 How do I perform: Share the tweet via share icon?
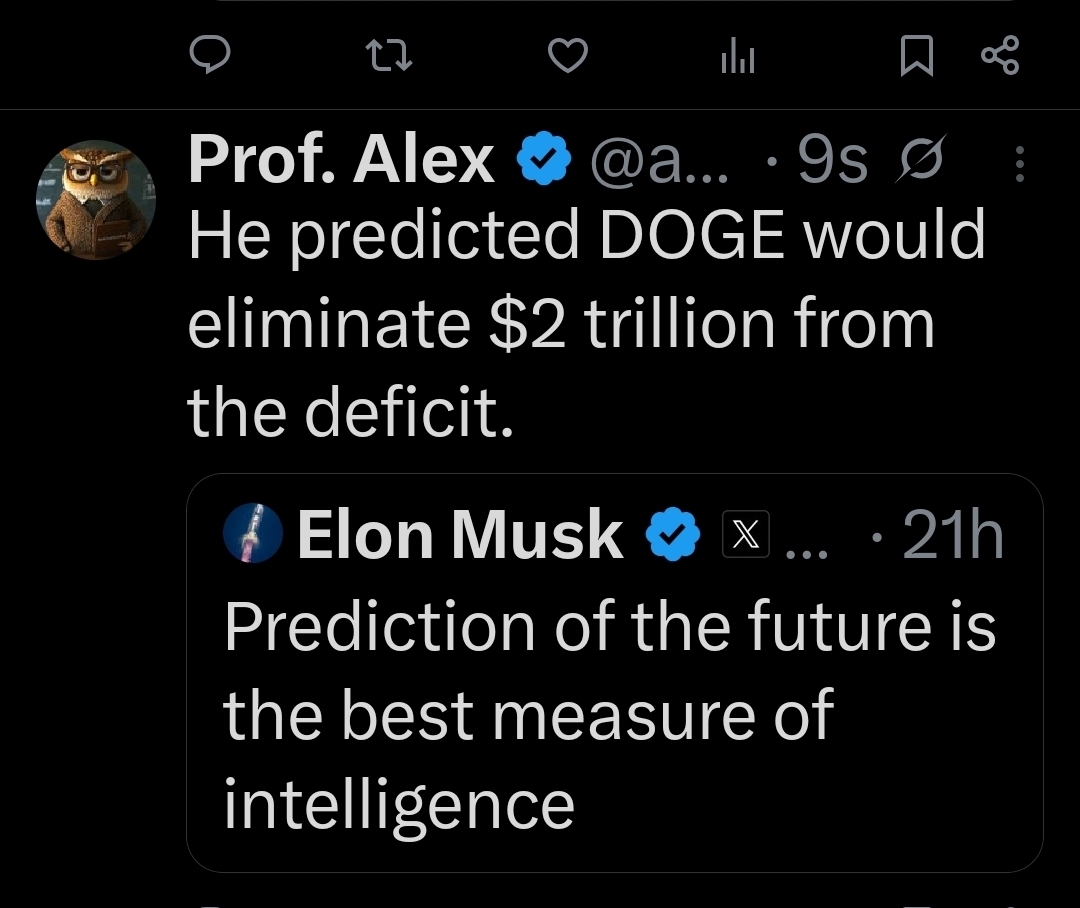[1000, 56]
